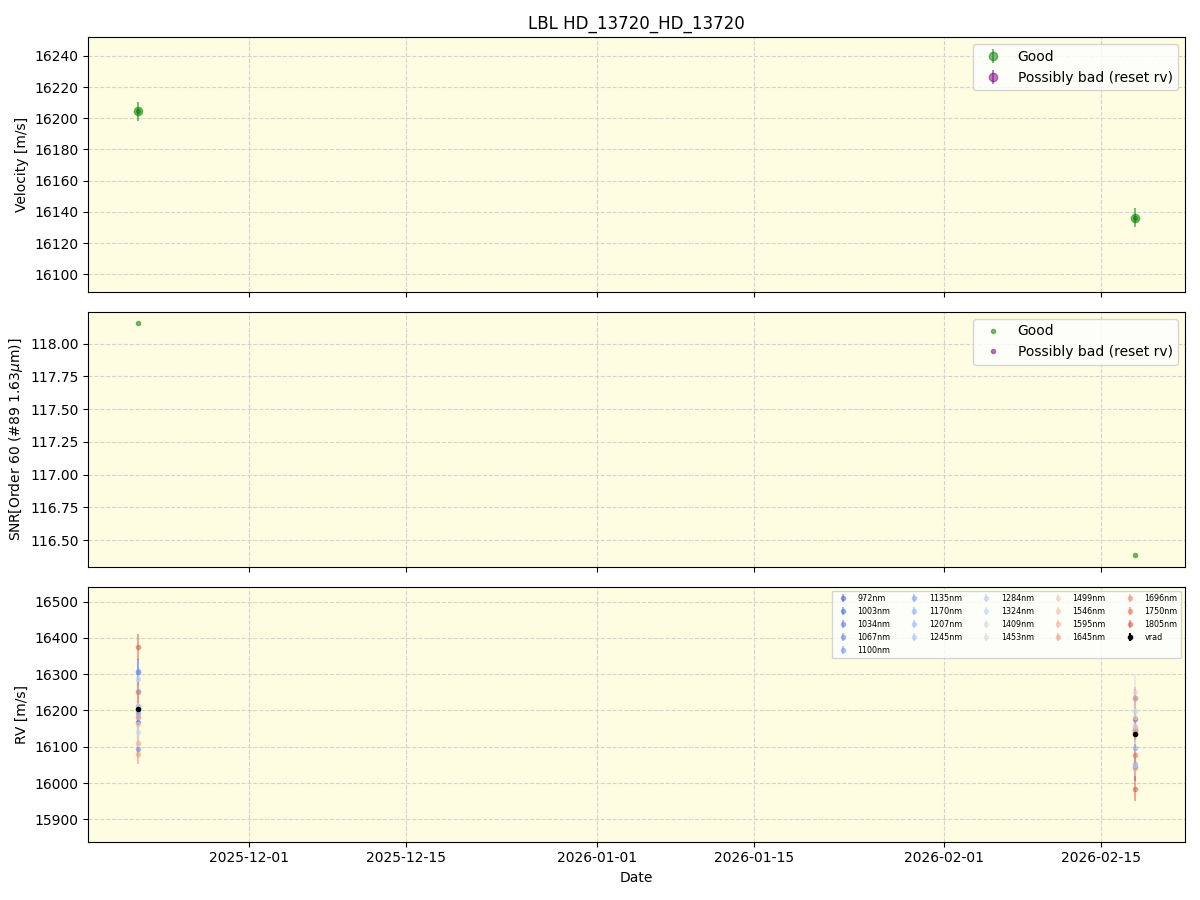Screen dimensions: 1200x900
Task: Select the November velocity data point near 16204
Action: coord(138,111)
